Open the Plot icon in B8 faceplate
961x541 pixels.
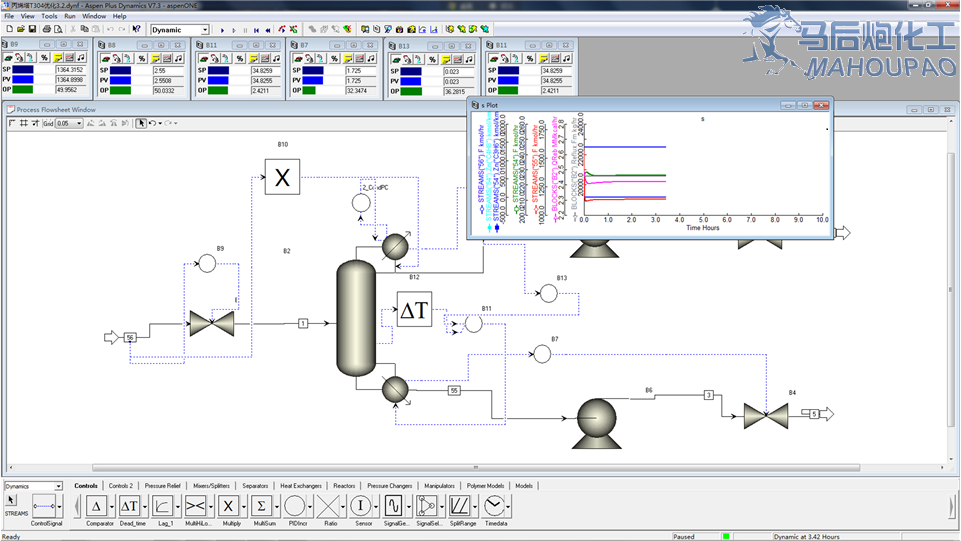167,58
